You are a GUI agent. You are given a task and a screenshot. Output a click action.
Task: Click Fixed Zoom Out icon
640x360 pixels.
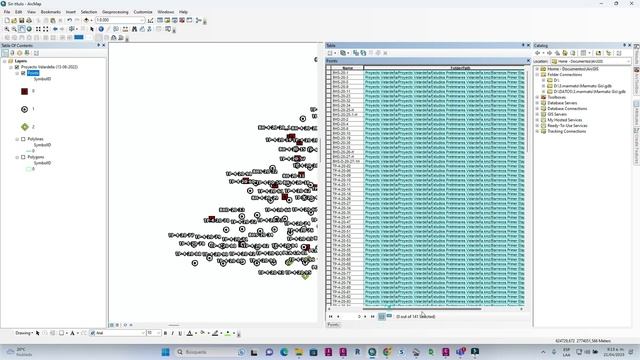click(46, 29)
